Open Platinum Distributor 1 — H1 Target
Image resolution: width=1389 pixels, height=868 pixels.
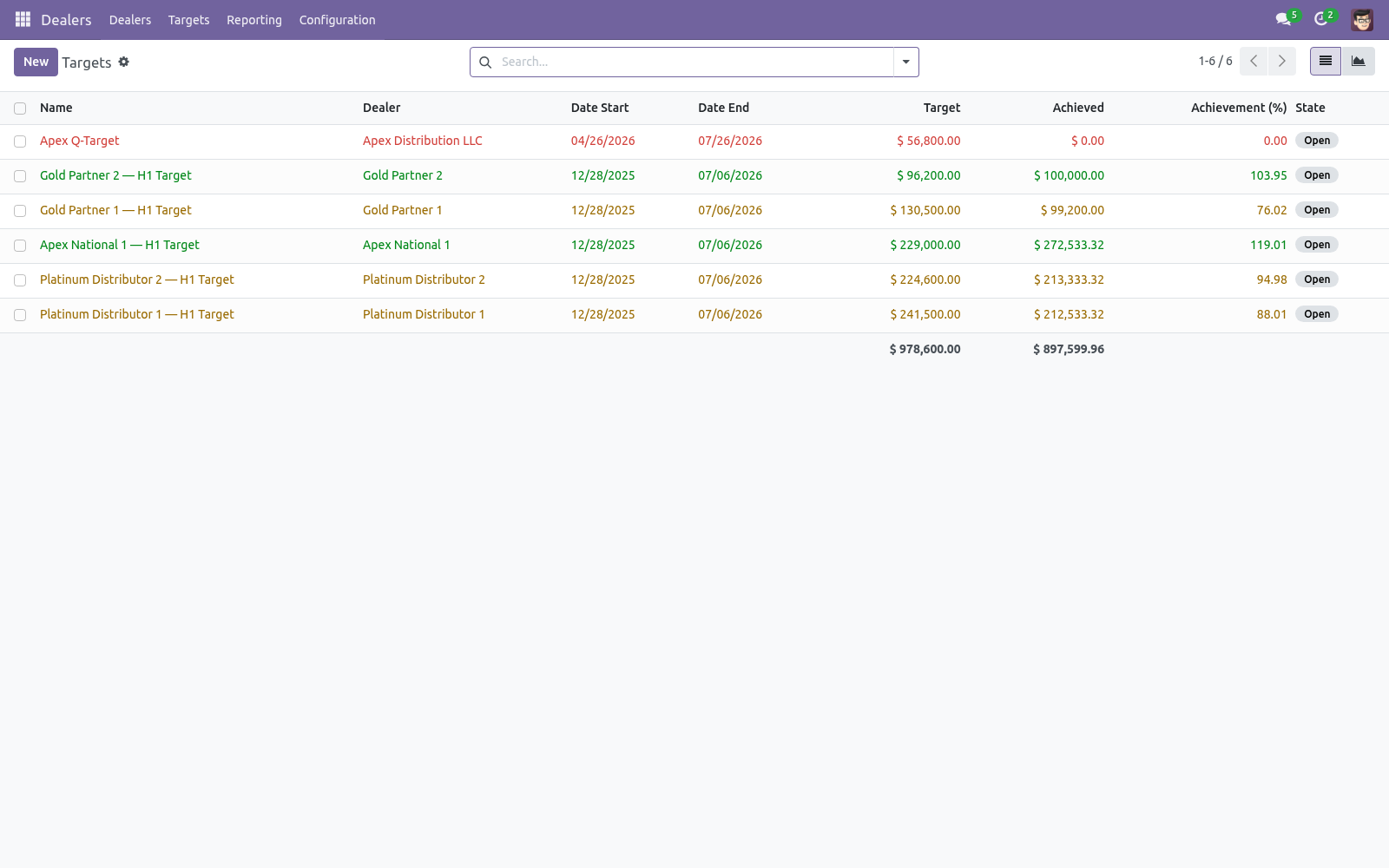click(137, 314)
